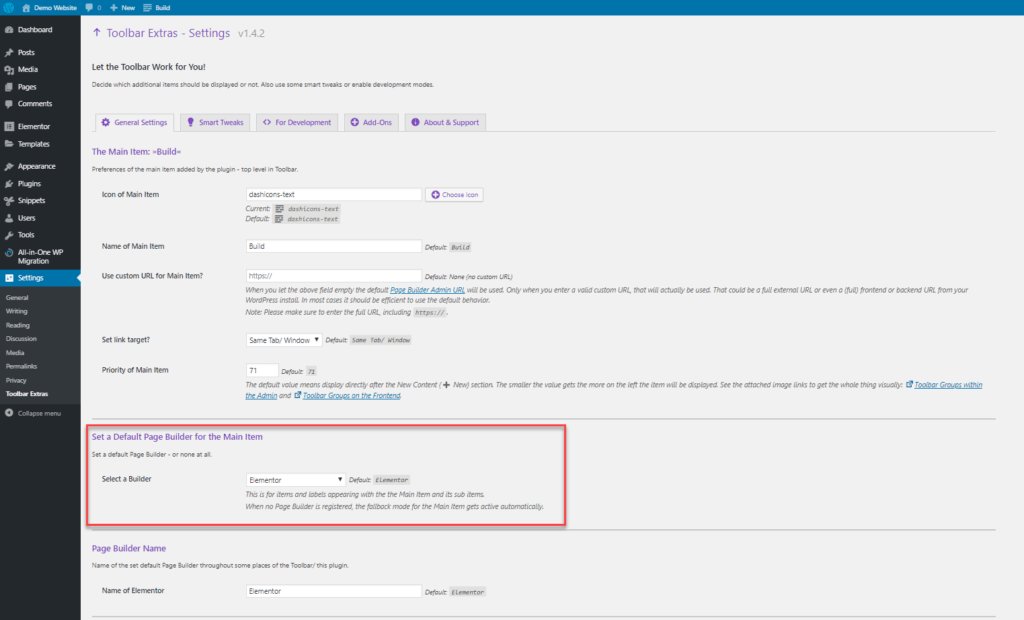Click the Templates folder icon
1024x620 pixels.
tap(9, 144)
